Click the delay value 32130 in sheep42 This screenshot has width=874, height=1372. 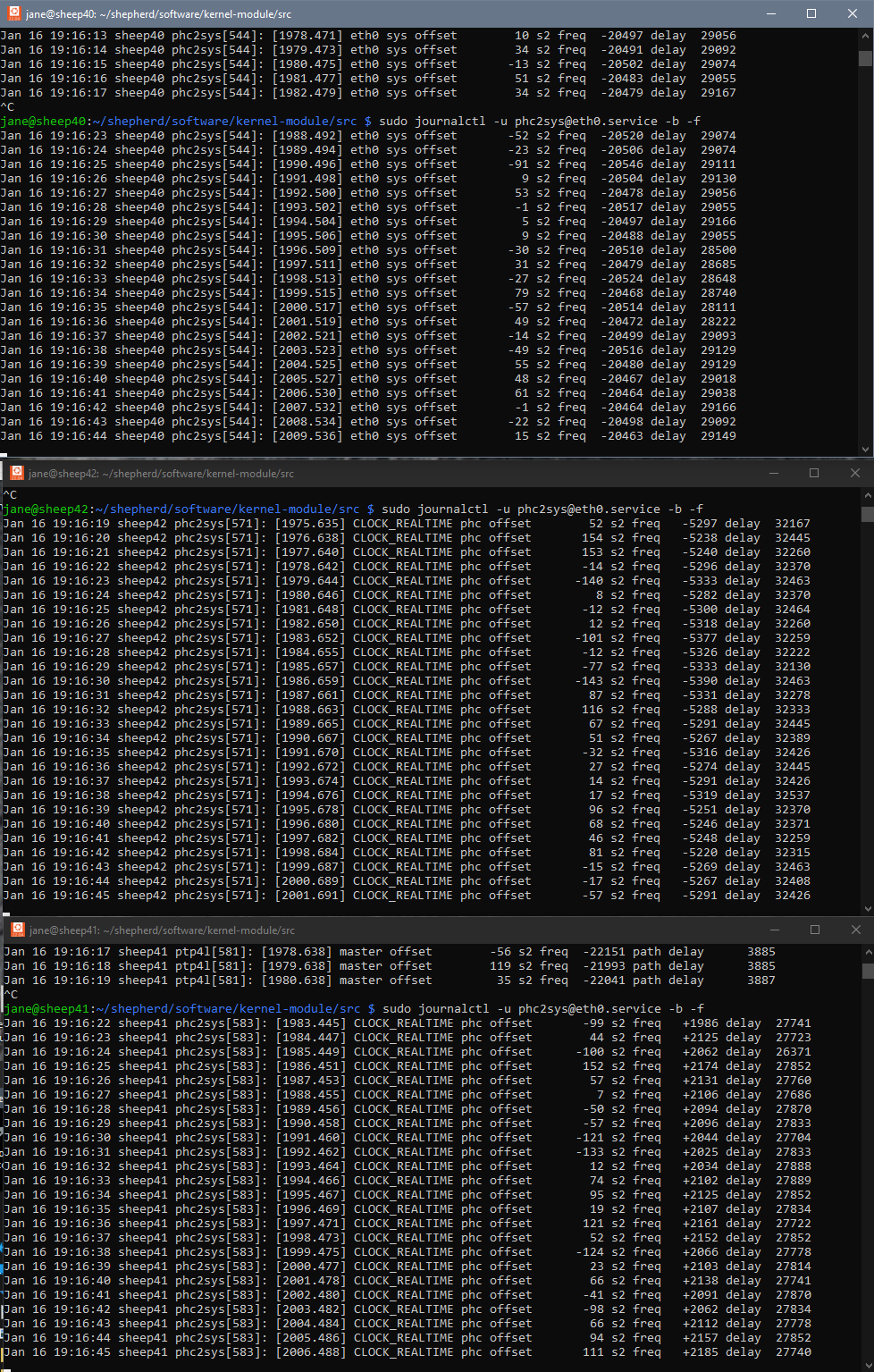point(793,667)
